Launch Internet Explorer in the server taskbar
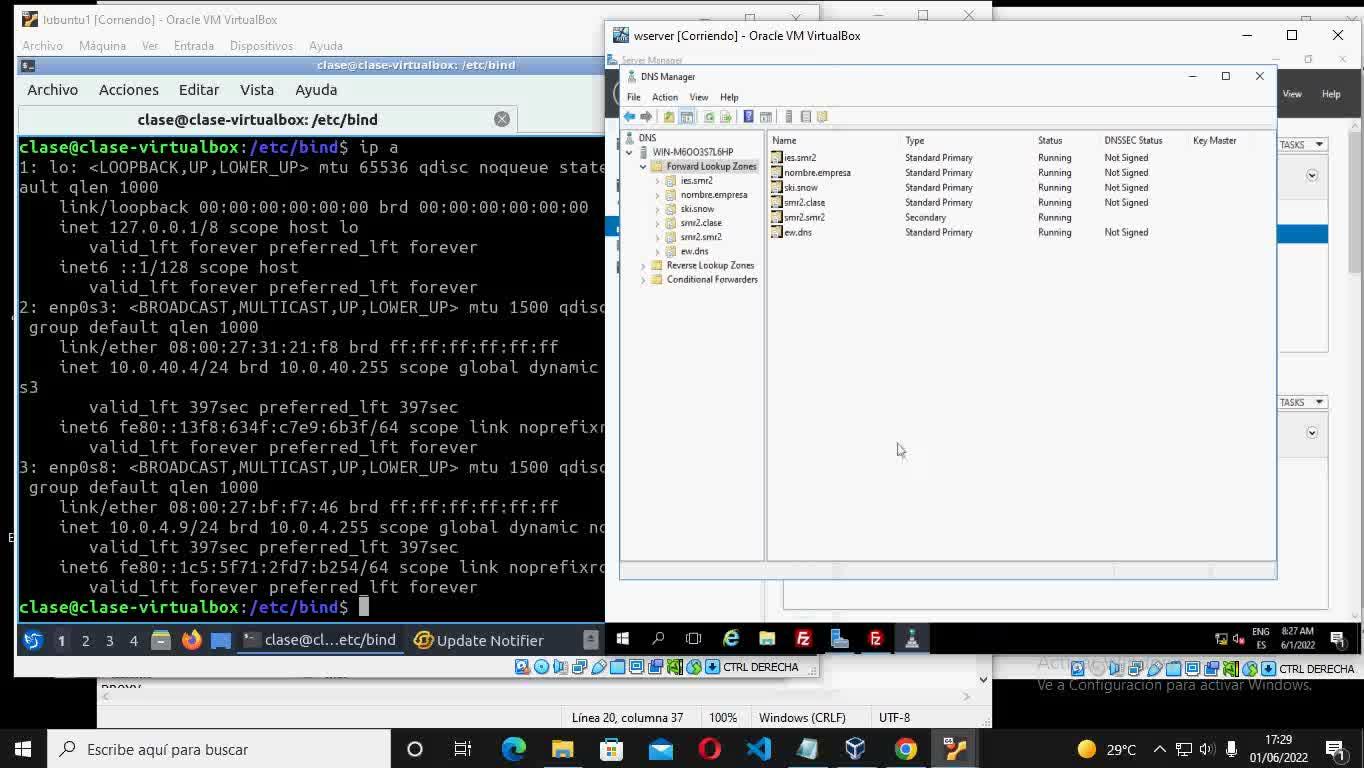 (x=731, y=639)
